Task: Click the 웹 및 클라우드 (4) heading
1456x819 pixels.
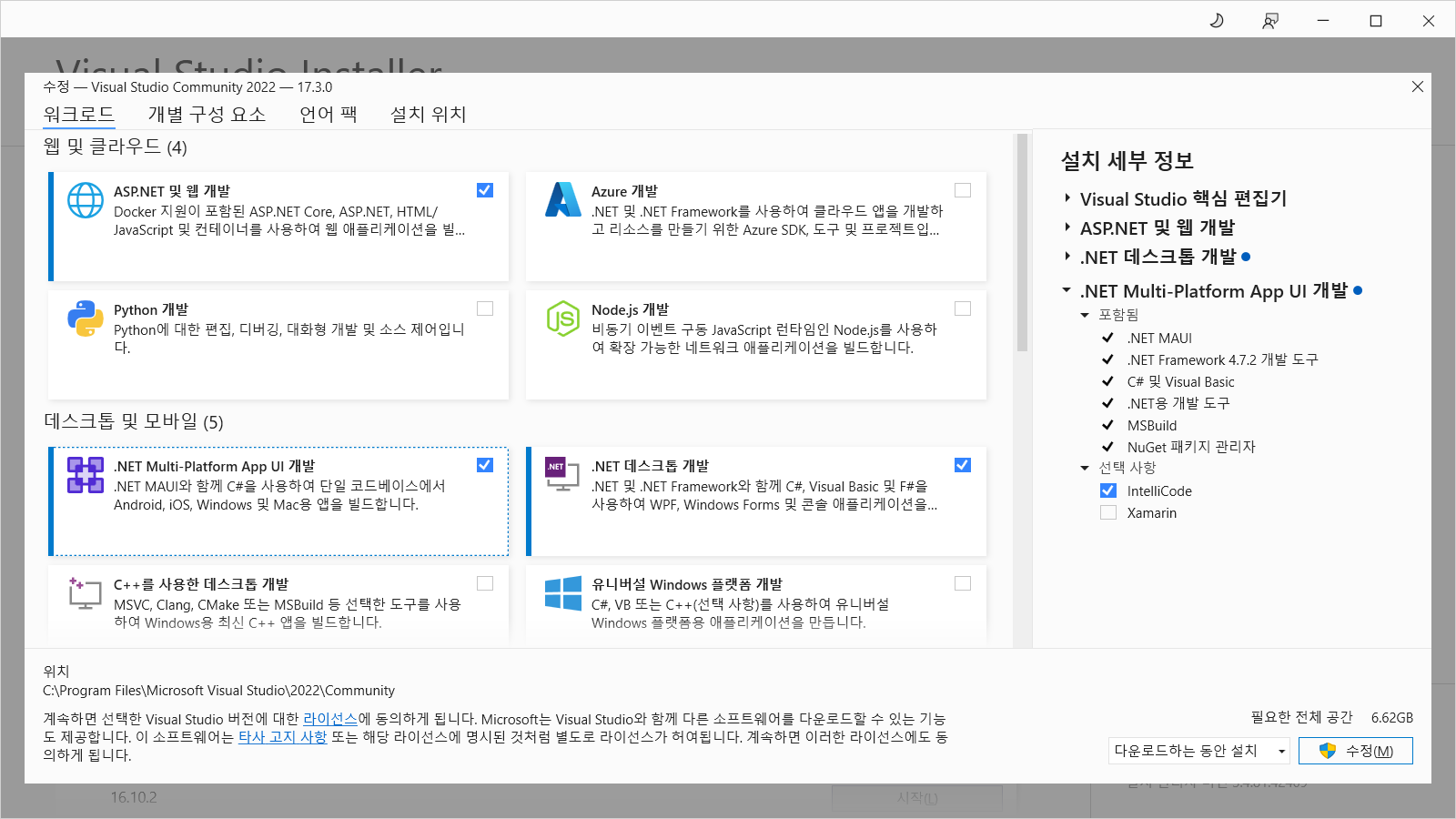Action: tap(116, 147)
